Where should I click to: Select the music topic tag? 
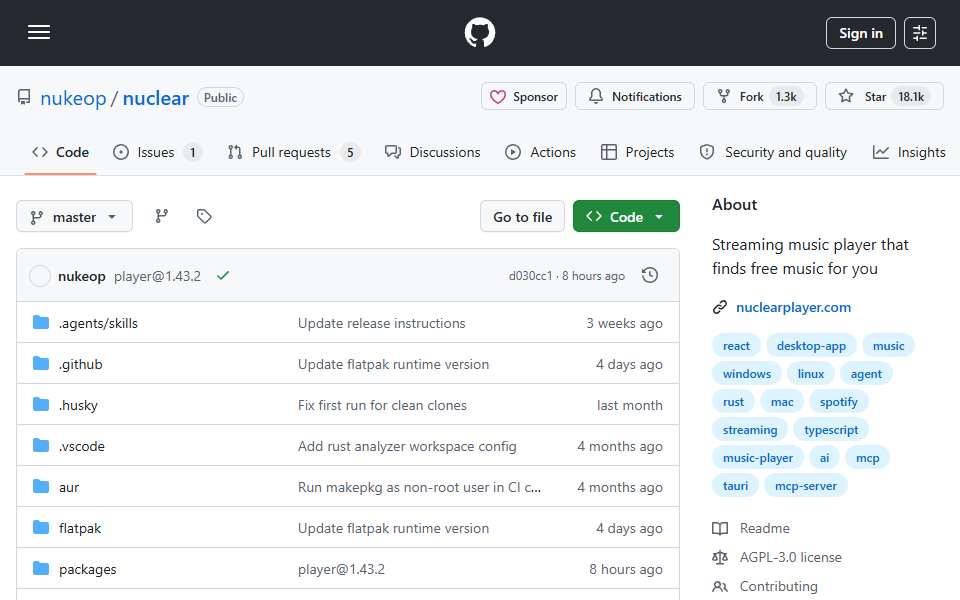(x=888, y=346)
